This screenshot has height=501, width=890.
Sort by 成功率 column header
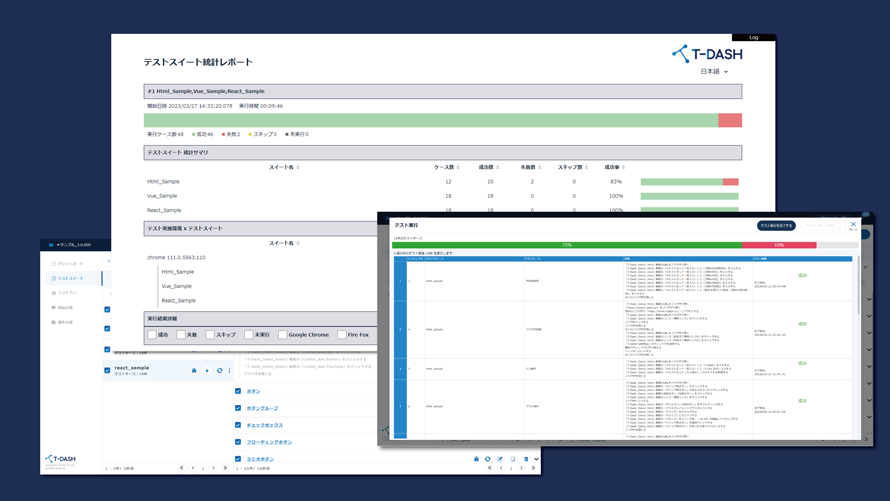[615, 167]
